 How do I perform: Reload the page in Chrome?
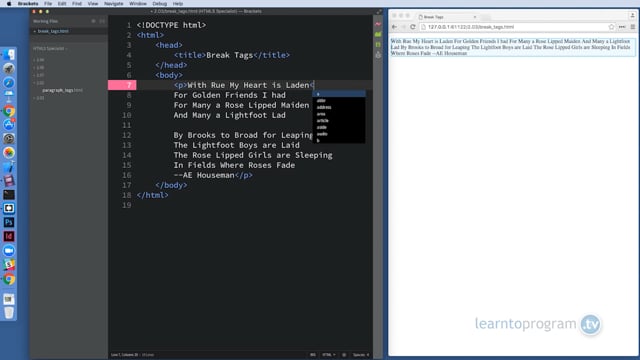(x=413, y=27)
